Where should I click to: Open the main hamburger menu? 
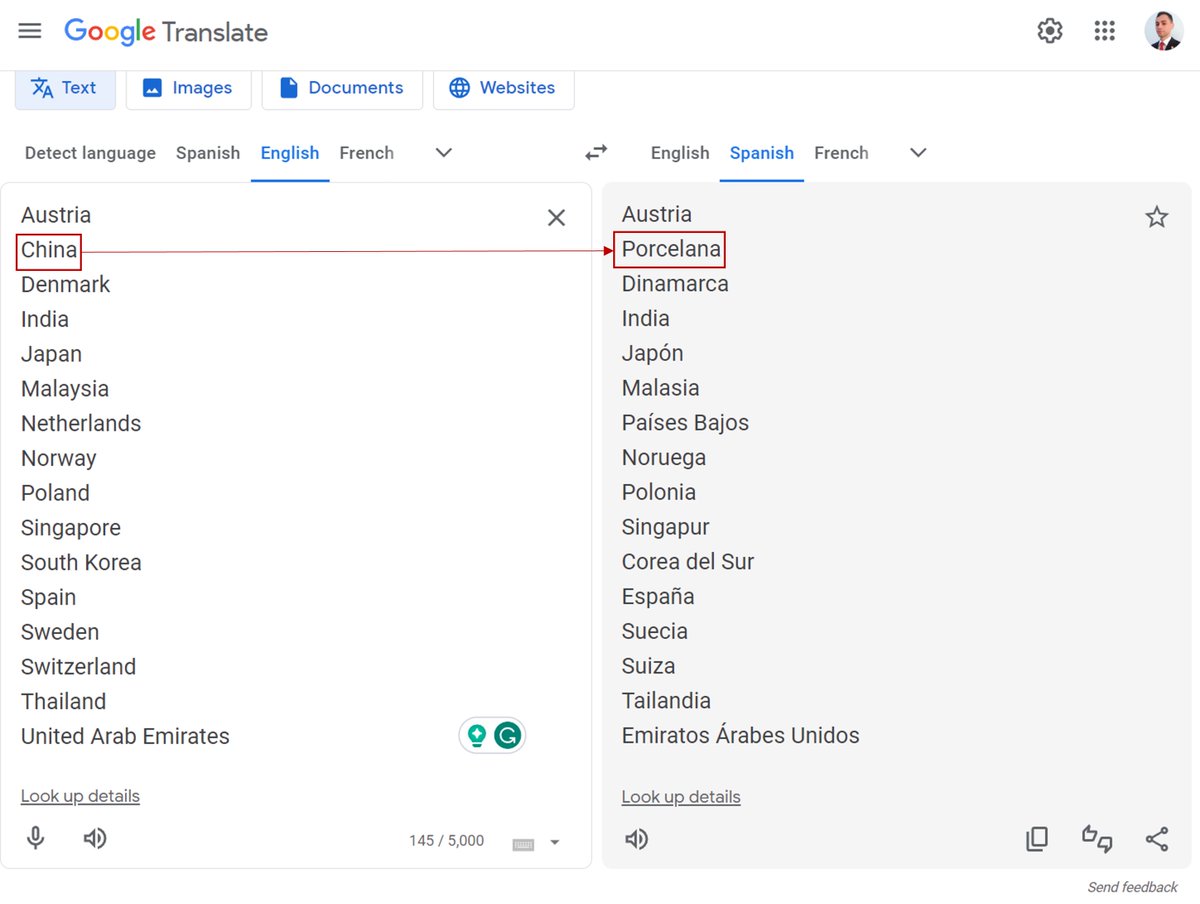pyautogui.click(x=30, y=31)
